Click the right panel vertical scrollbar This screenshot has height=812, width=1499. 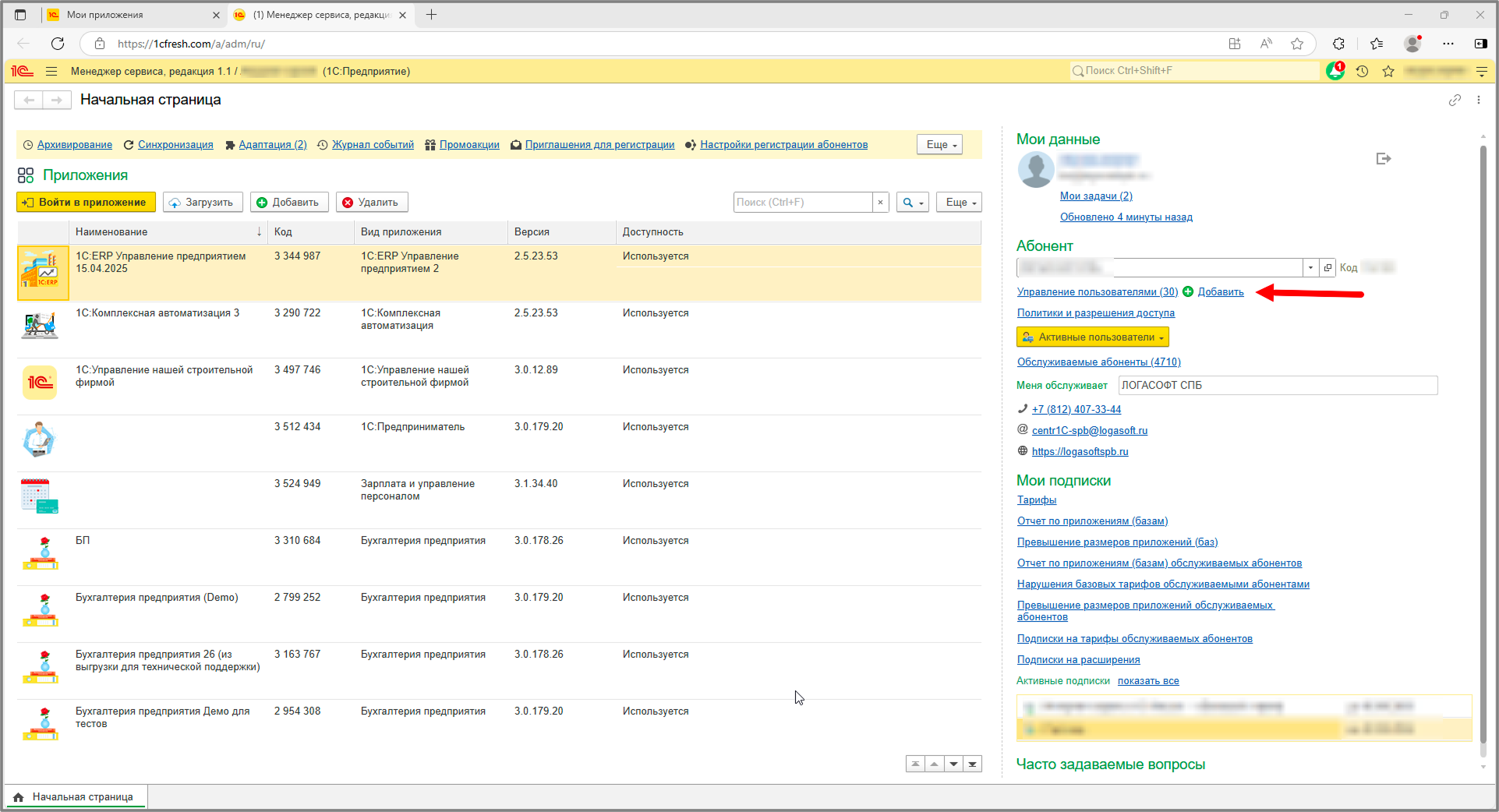point(1483,444)
